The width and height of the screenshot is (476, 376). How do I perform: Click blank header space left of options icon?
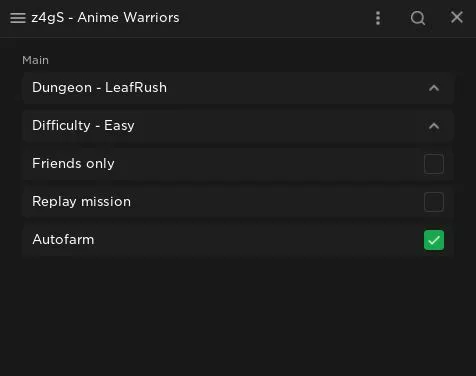tap(277, 18)
